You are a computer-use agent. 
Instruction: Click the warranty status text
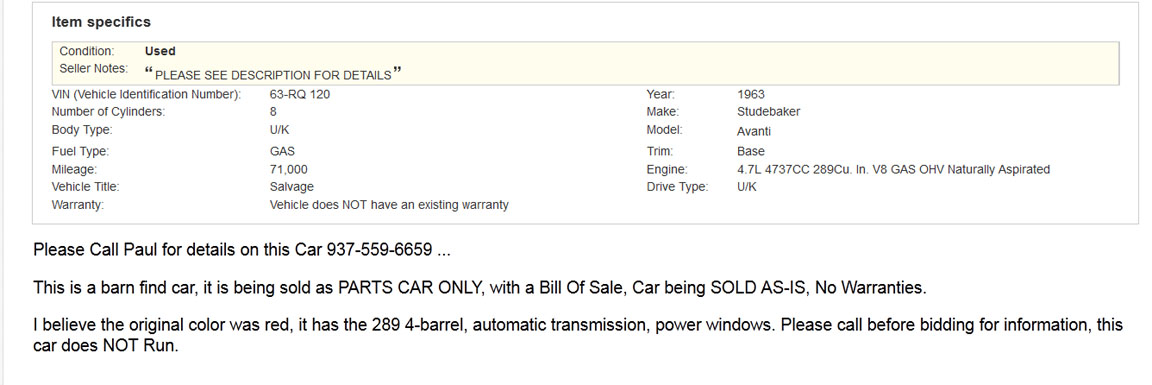[389, 205]
